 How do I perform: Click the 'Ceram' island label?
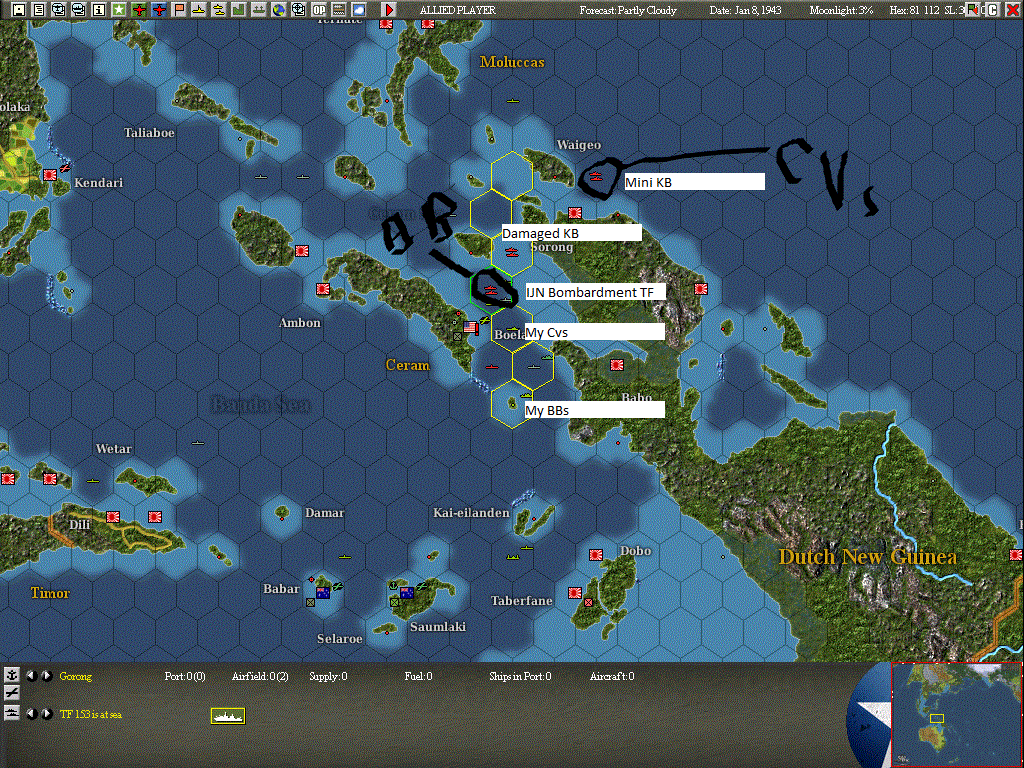408,365
